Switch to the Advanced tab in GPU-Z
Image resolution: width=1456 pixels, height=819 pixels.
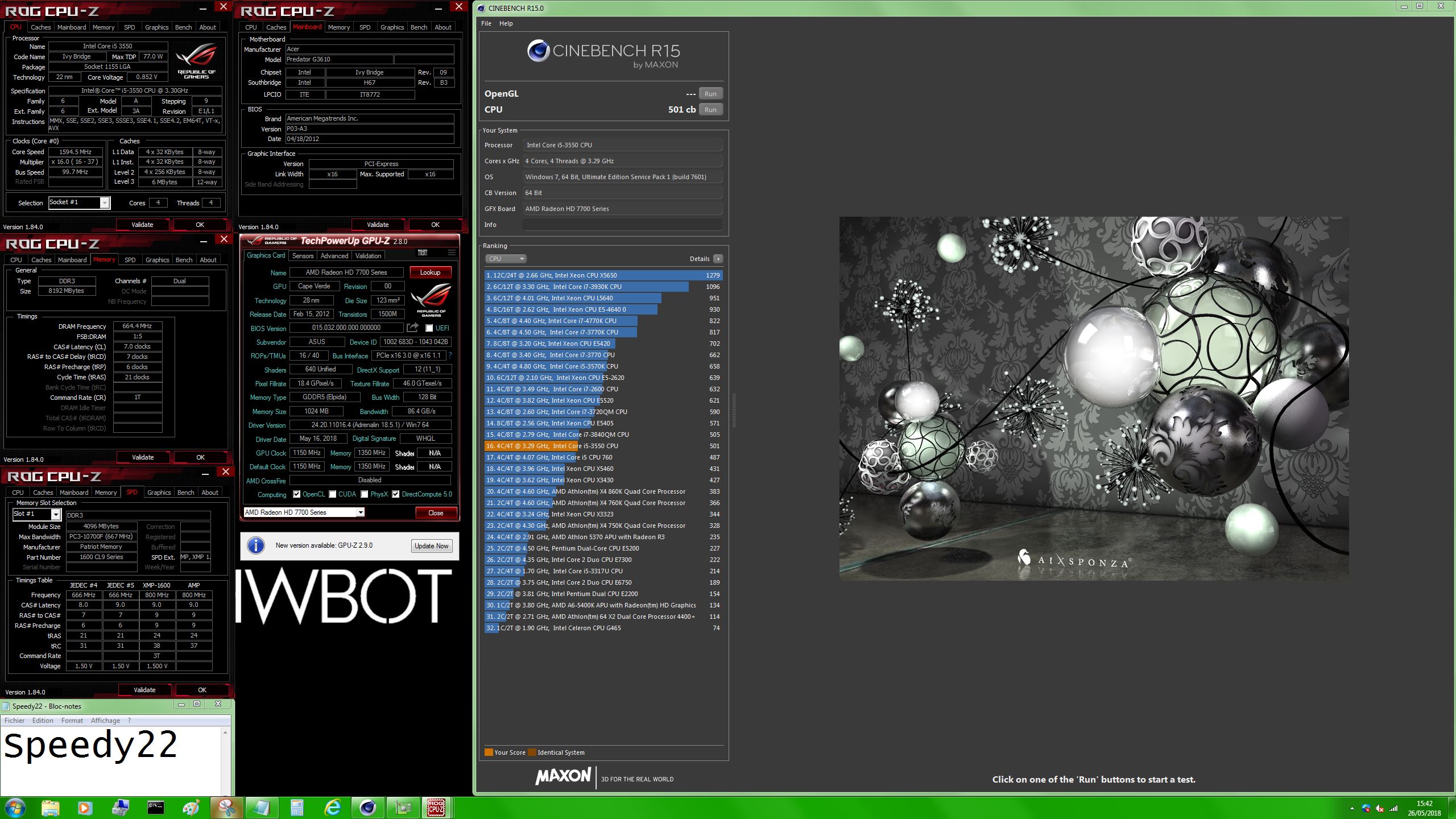click(x=334, y=256)
